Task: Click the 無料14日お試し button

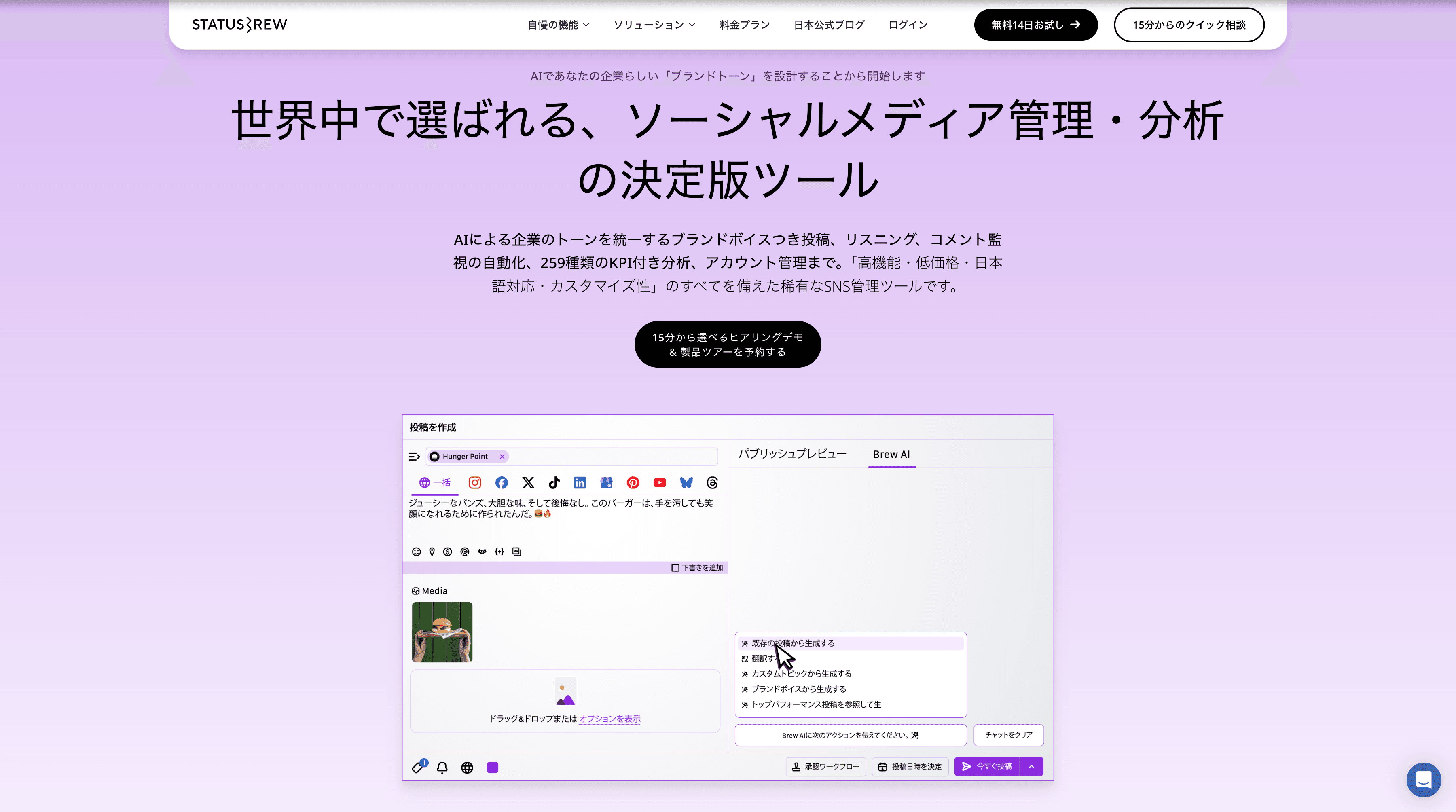Action: [1035, 25]
